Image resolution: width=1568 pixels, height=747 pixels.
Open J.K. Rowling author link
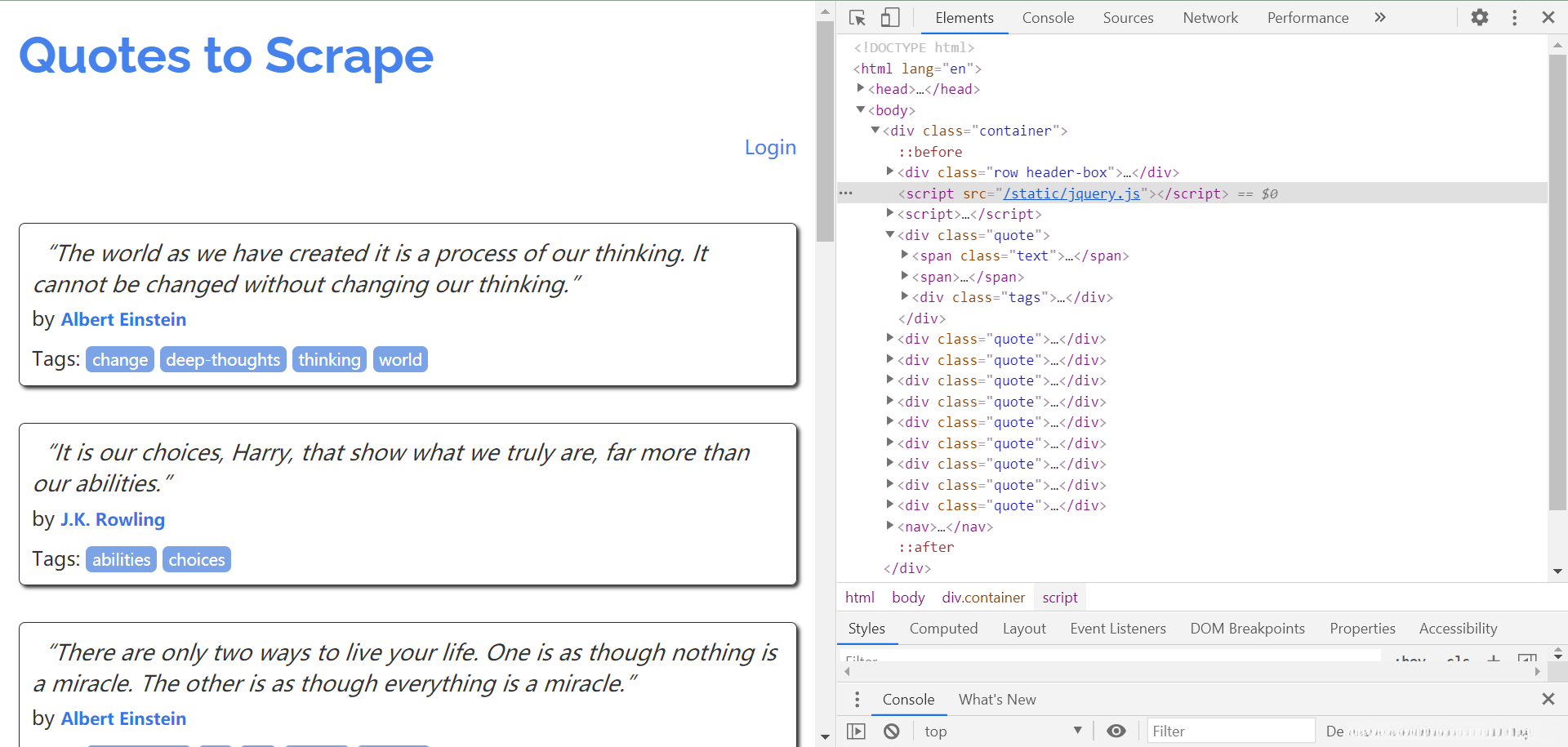pos(113,520)
